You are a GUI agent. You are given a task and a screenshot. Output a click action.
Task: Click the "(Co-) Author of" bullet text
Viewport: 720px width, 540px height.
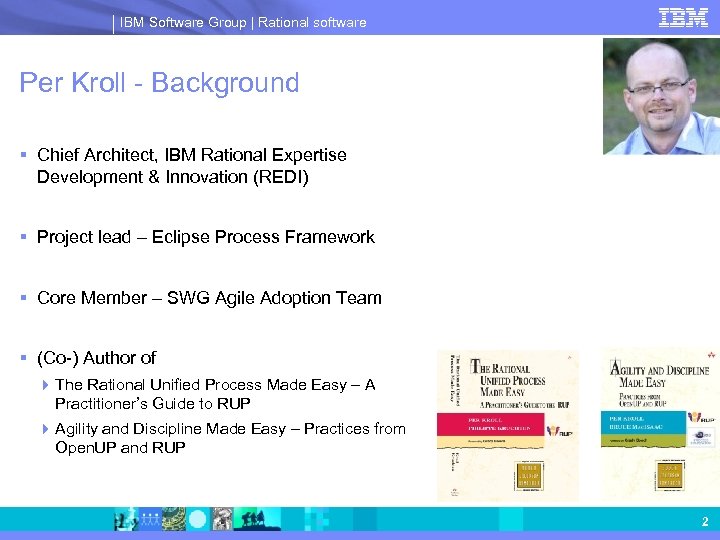(96, 358)
